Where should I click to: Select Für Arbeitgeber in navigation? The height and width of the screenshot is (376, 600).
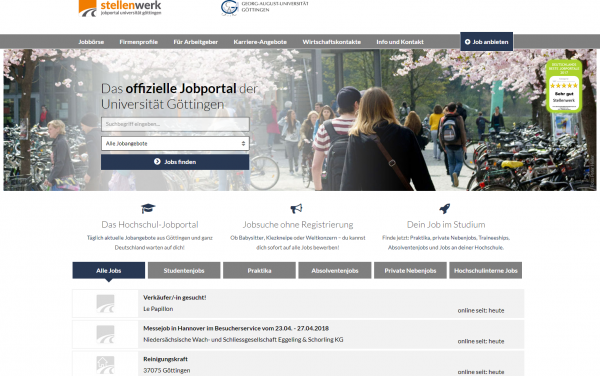click(196, 42)
